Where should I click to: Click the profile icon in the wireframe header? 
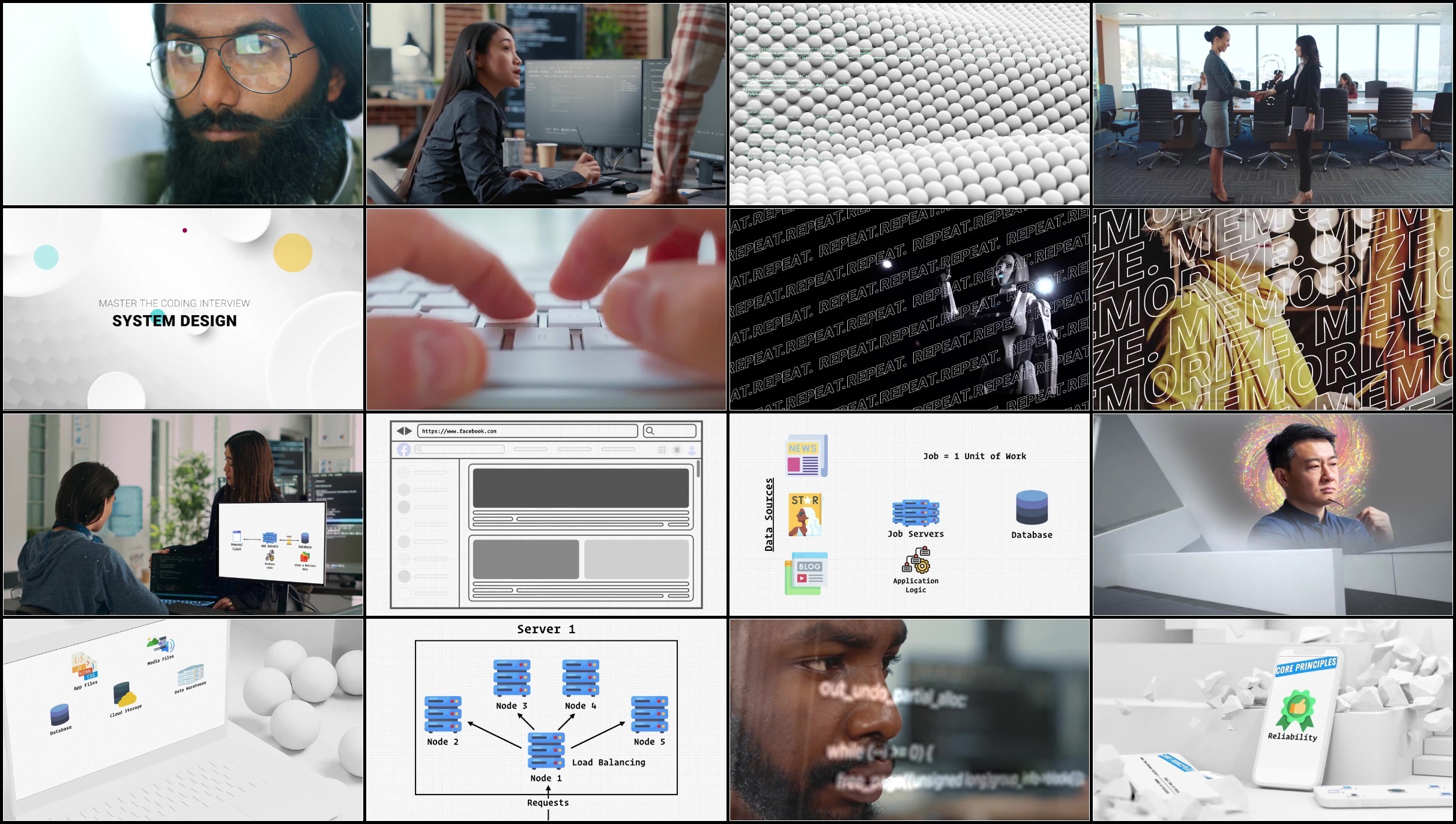pos(692,450)
